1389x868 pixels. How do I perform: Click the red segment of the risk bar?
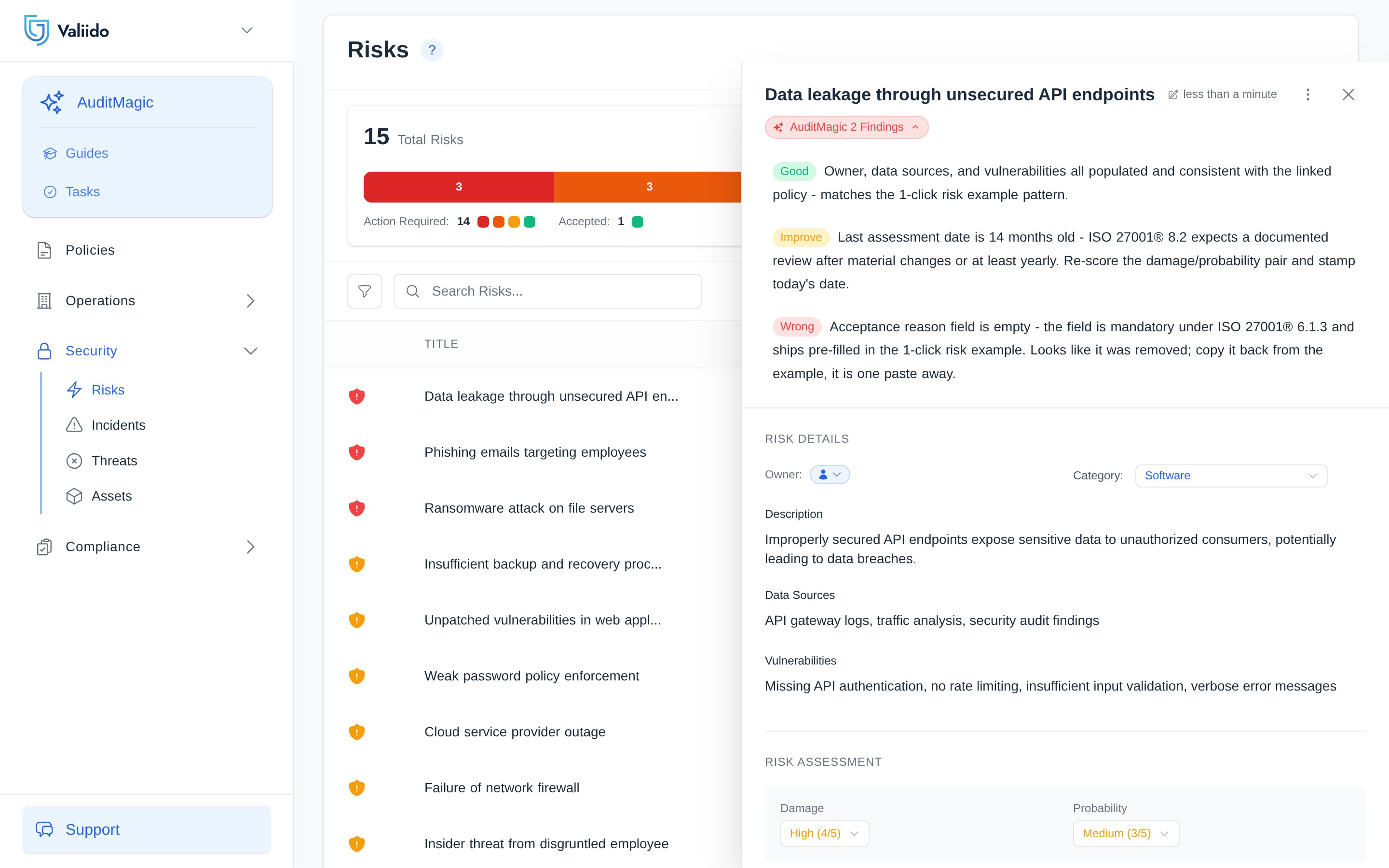(x=459, y=187)
